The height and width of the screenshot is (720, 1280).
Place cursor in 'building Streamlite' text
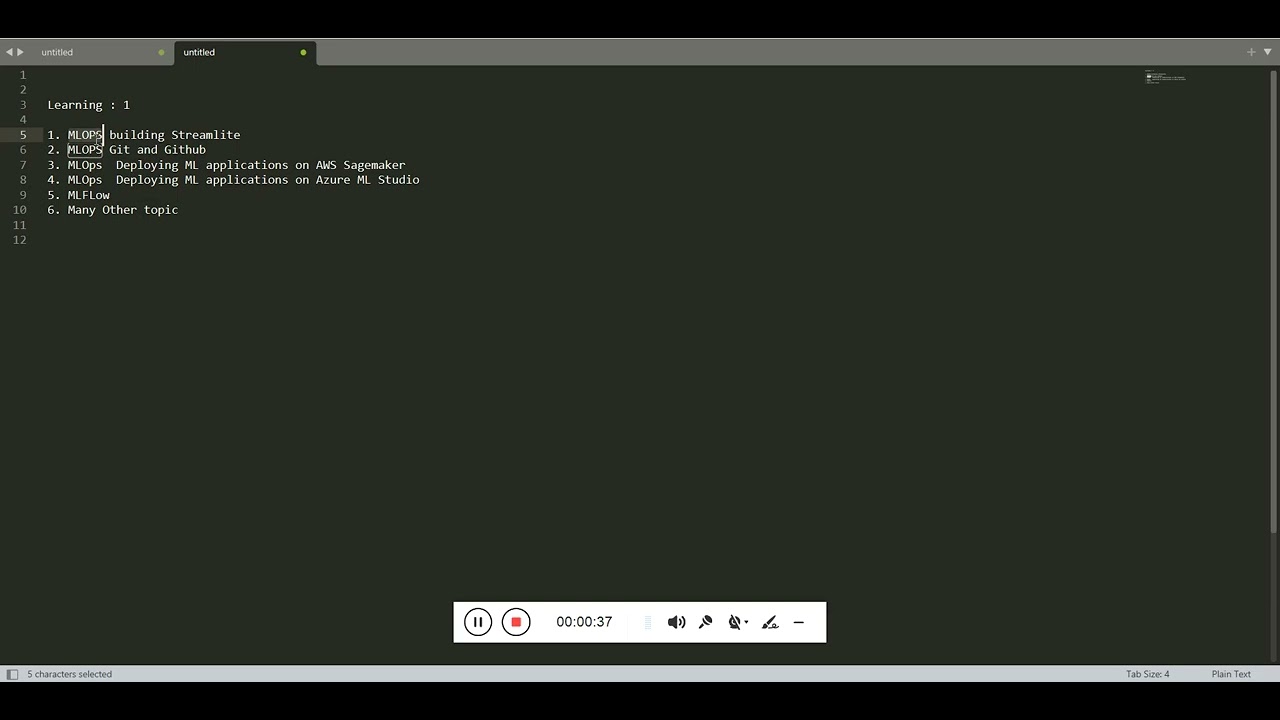click(175, 135)
